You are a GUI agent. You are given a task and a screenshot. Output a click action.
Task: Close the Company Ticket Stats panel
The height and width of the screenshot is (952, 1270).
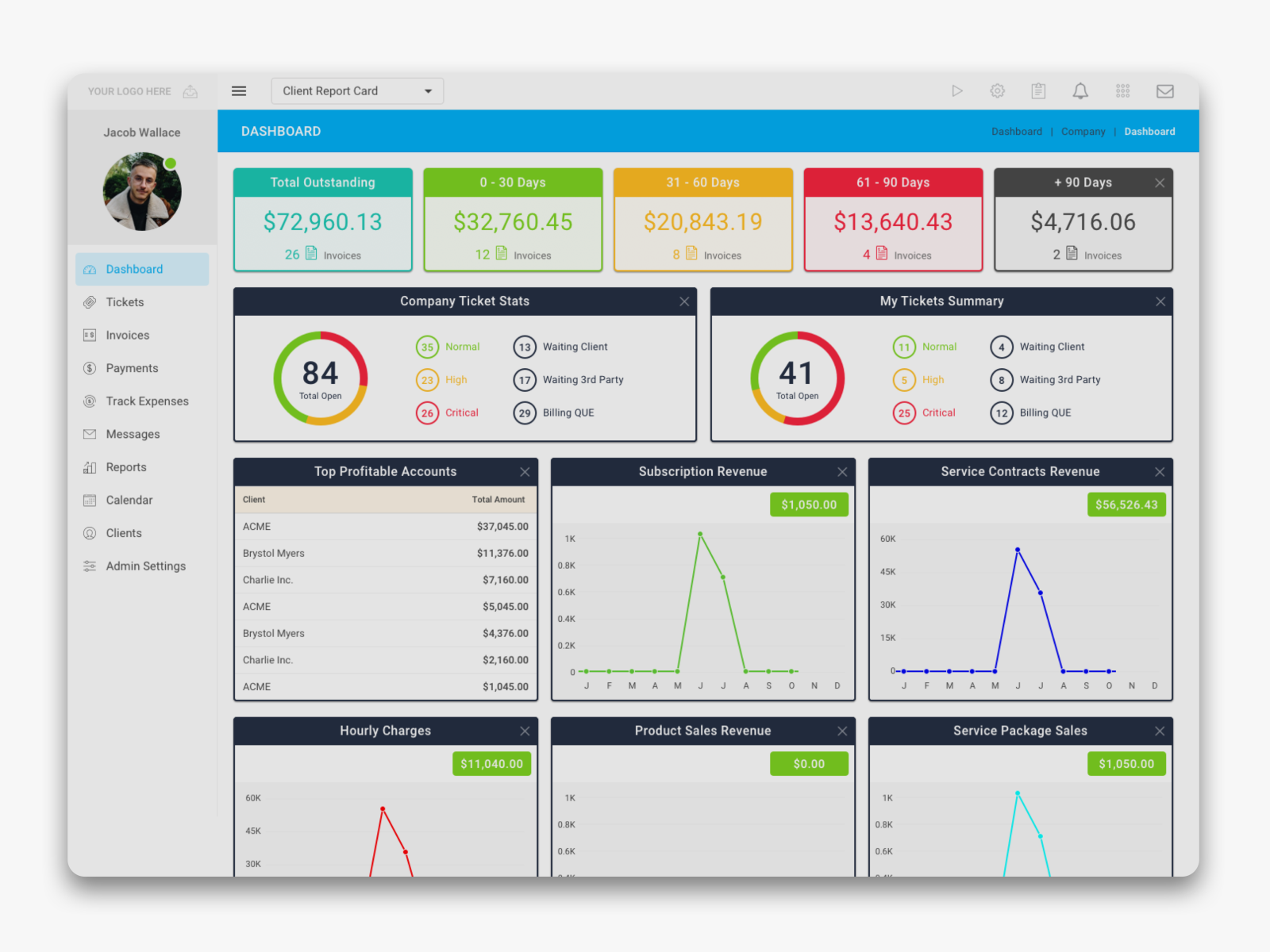[684, 301]
